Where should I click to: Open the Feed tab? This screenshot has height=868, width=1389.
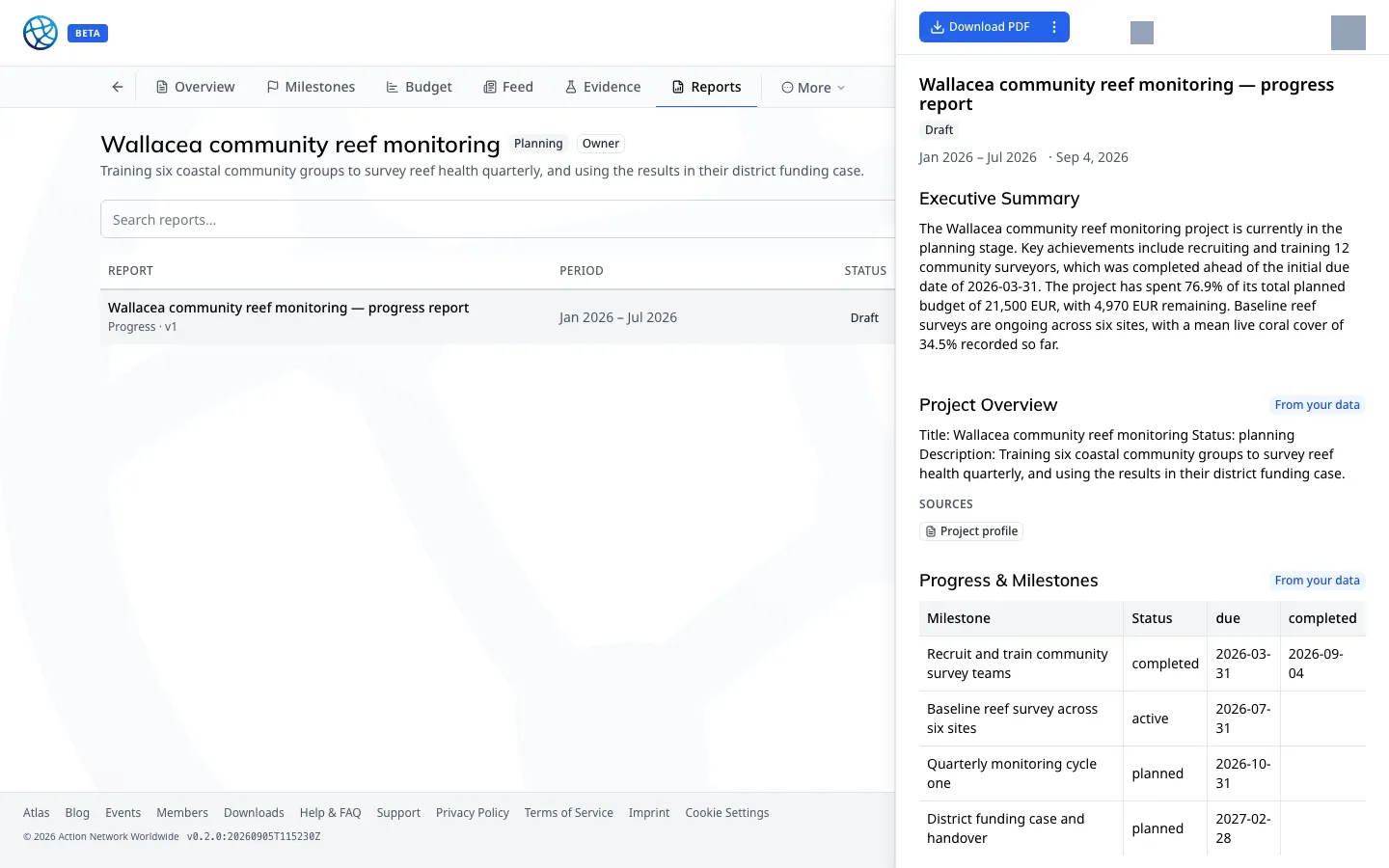point(508,87)
